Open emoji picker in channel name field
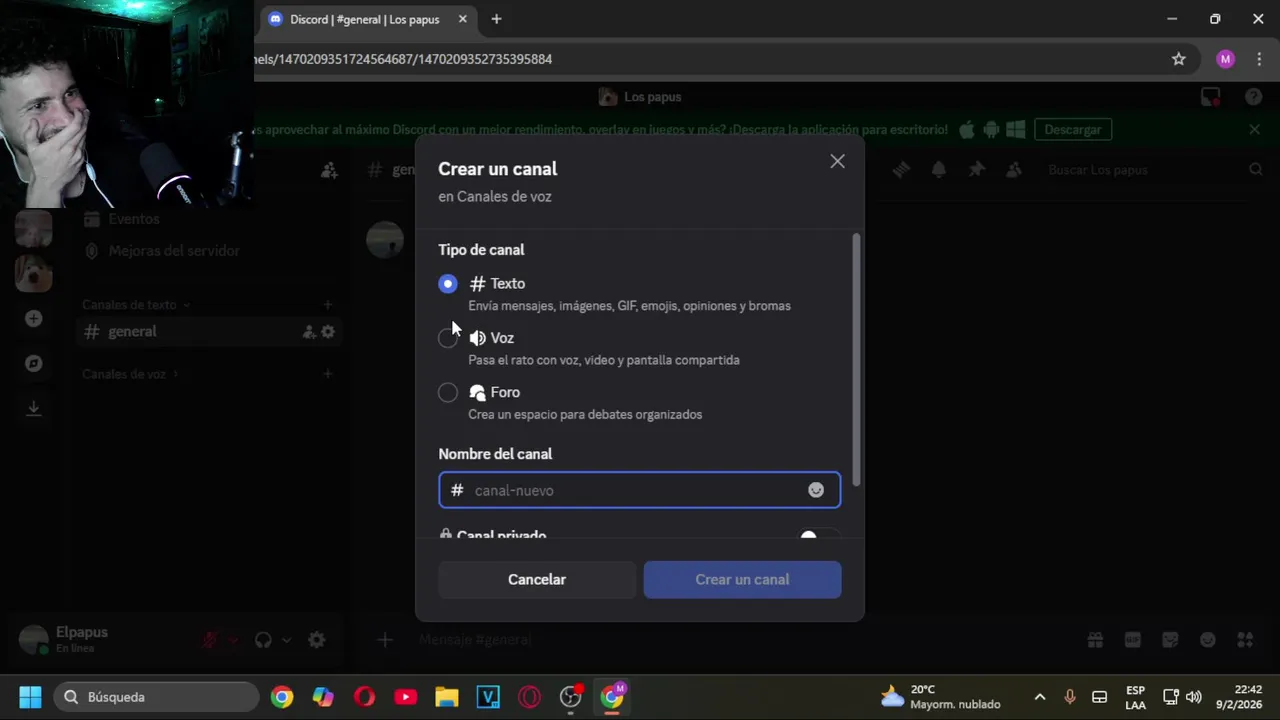 (x=816, y=490)
